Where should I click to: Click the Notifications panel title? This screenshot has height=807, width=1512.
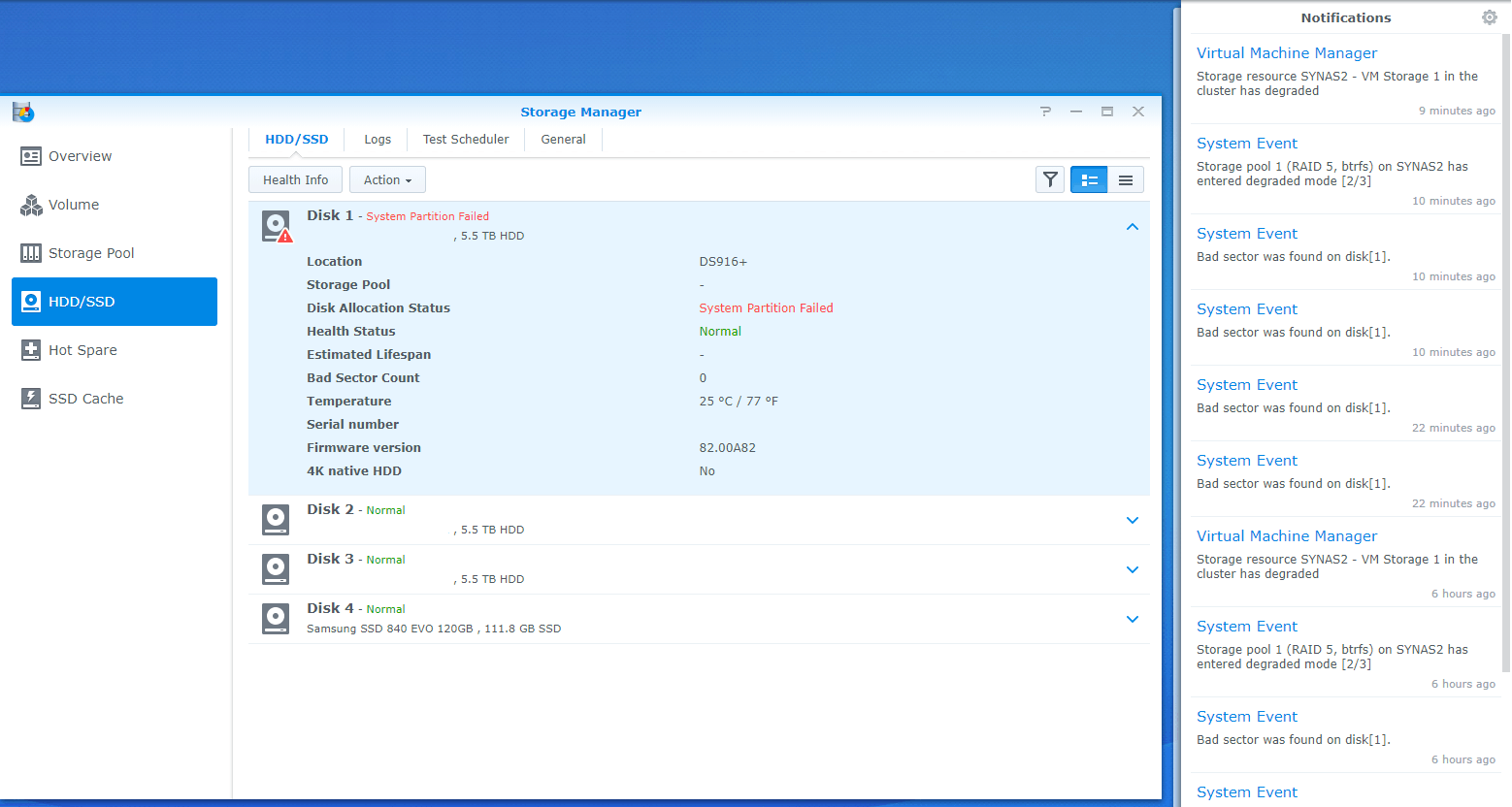pos(1346,17)
